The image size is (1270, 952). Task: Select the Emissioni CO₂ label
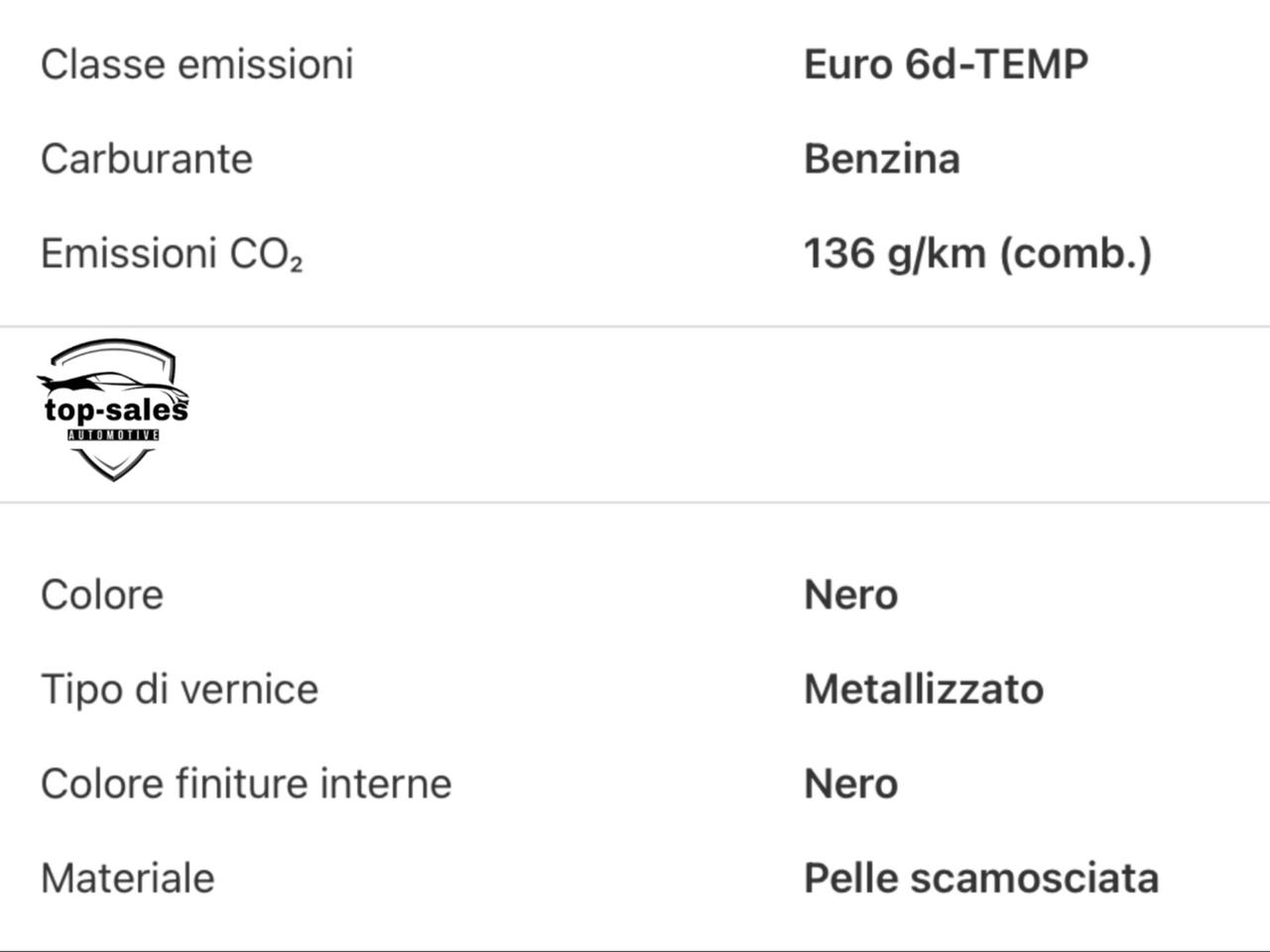(x=172, y=254)
